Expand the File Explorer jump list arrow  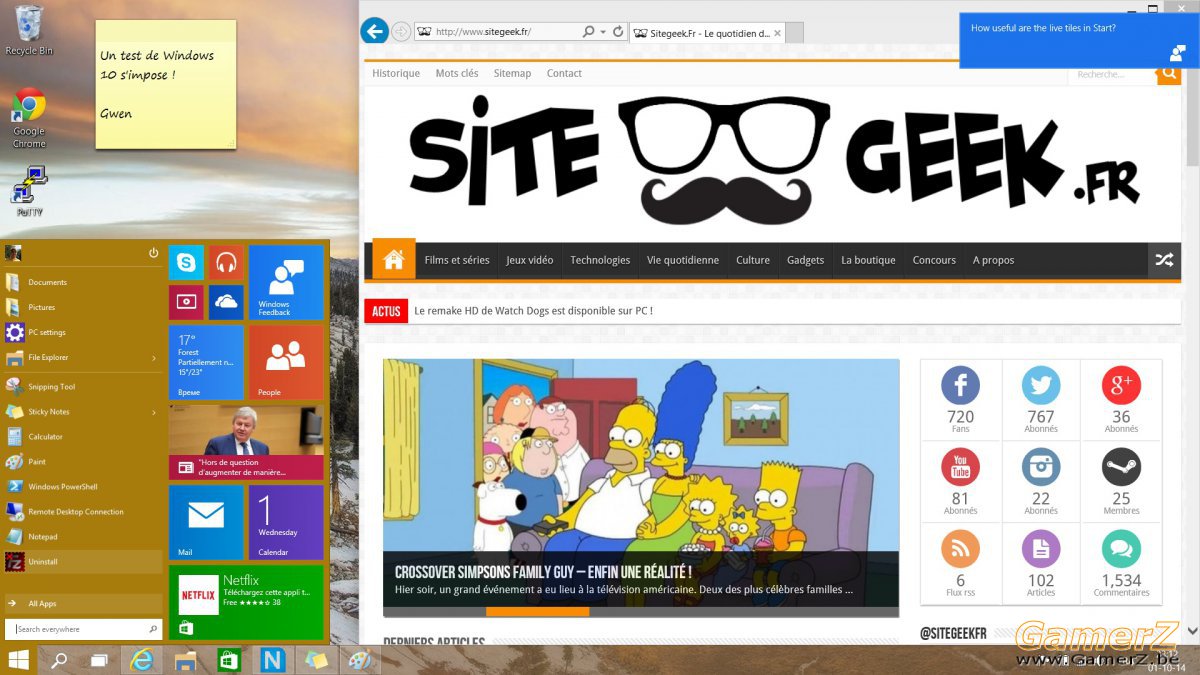(154, 357)
